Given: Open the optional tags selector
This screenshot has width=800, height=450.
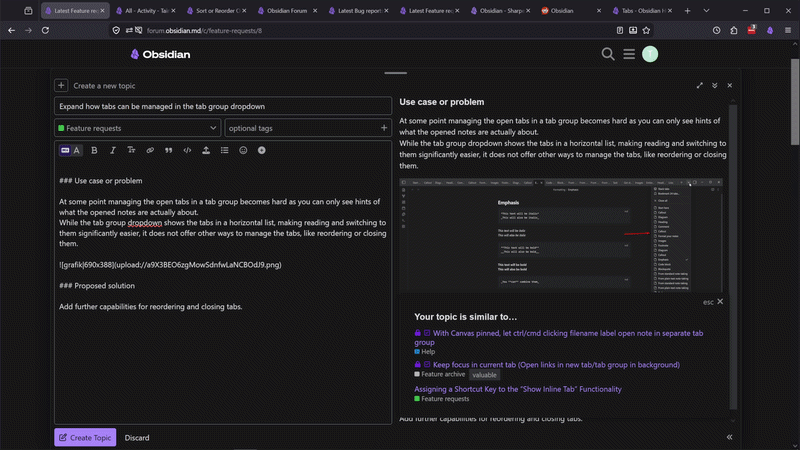Looking at the screenshot, I should [x=308, y=128].
